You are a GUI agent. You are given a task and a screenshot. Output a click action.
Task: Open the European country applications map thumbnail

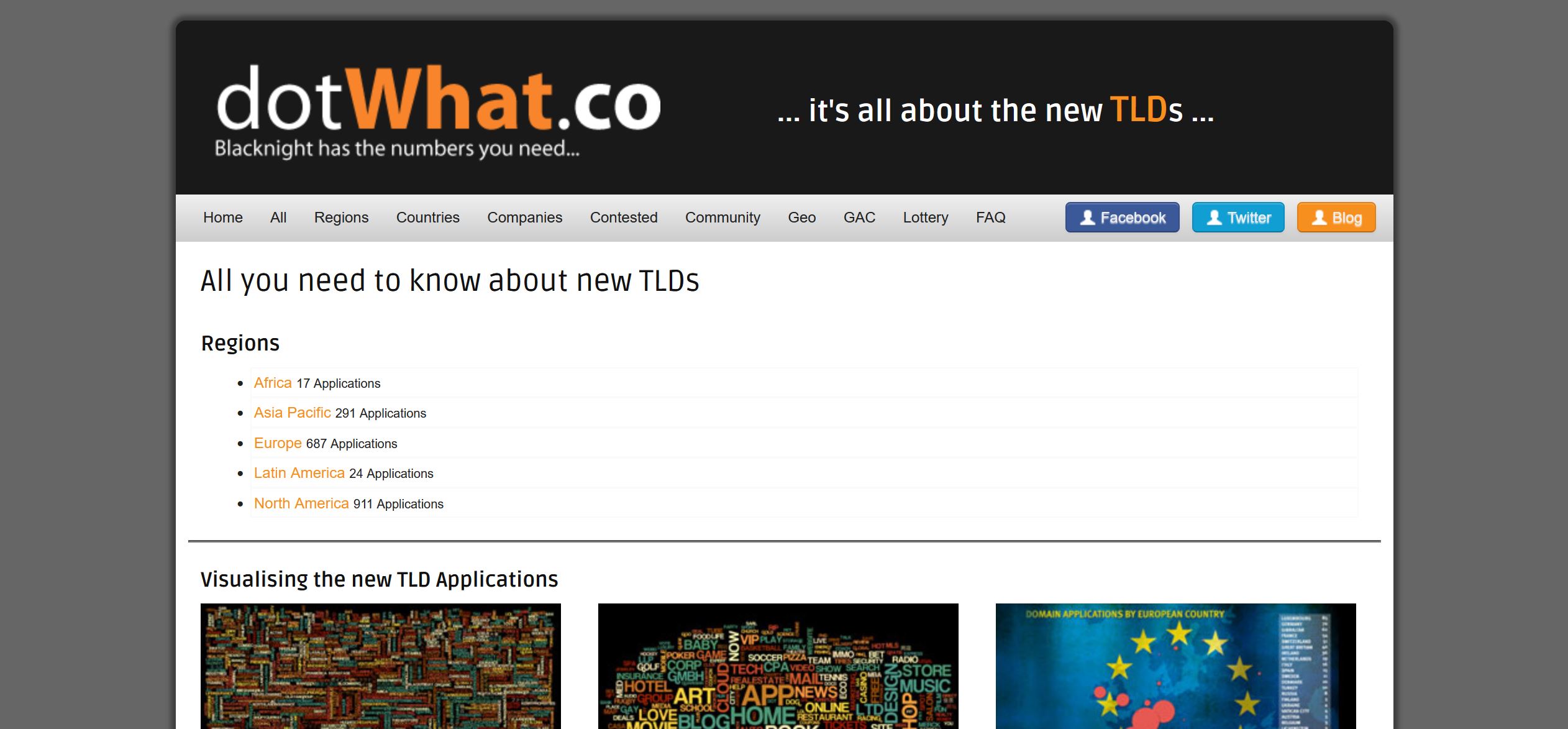[1176, 666]
